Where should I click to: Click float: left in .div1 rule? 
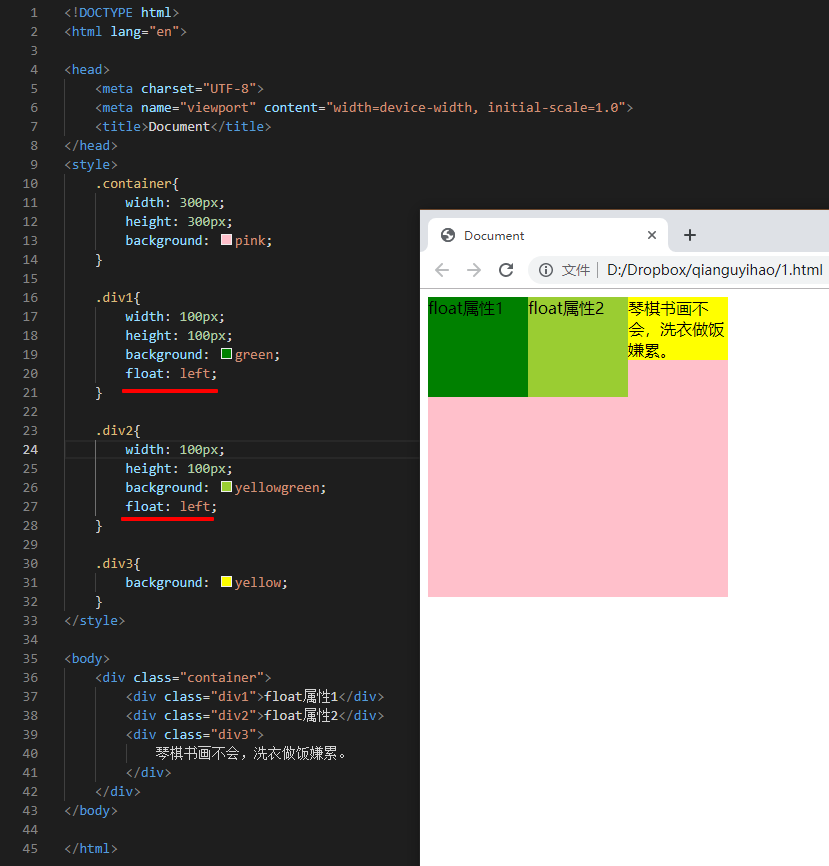(171, 373)
